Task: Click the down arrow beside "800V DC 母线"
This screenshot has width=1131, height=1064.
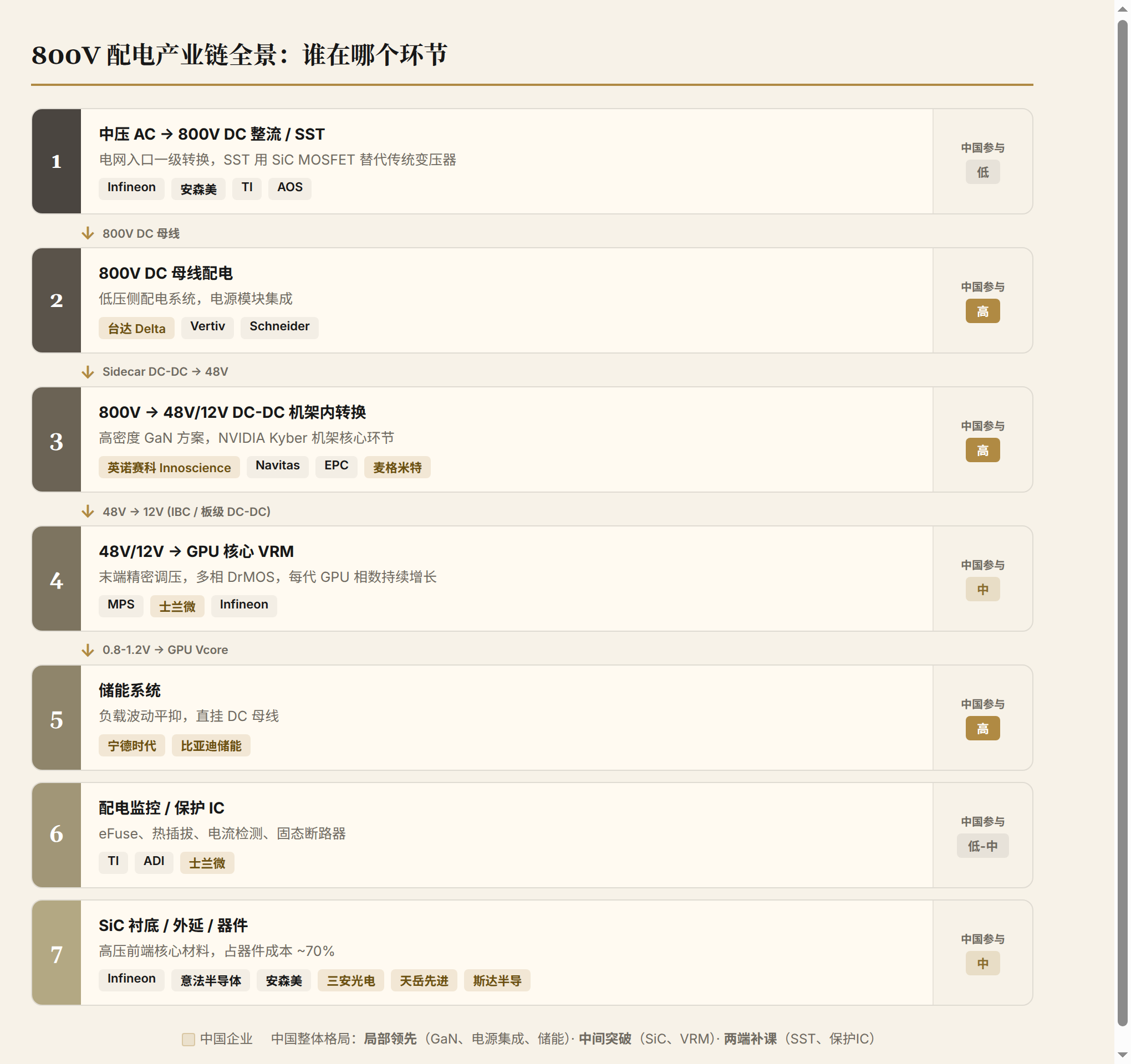Action: pos(88,234)
